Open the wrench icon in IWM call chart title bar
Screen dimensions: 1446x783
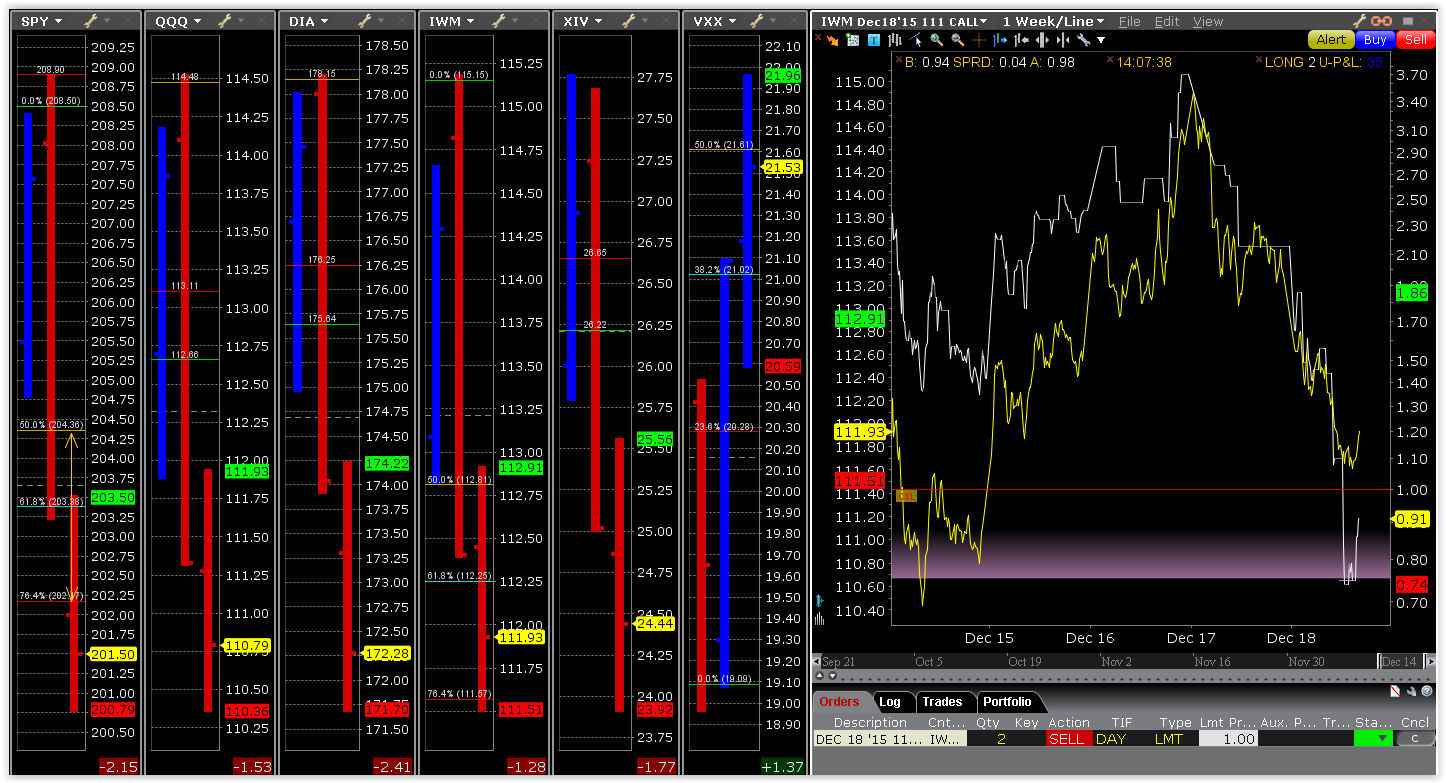[1359, 21]
